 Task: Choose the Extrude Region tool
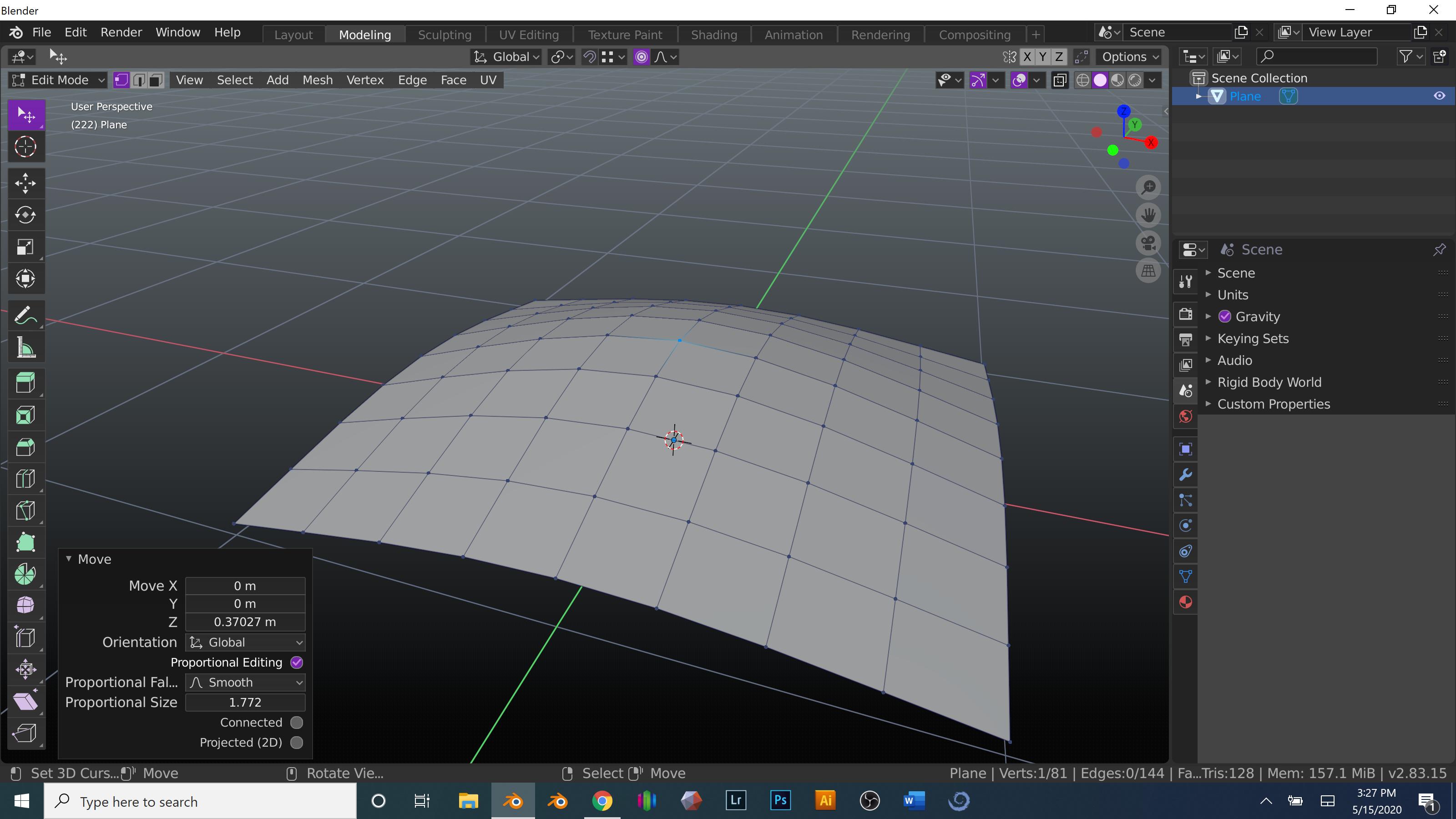25,383
